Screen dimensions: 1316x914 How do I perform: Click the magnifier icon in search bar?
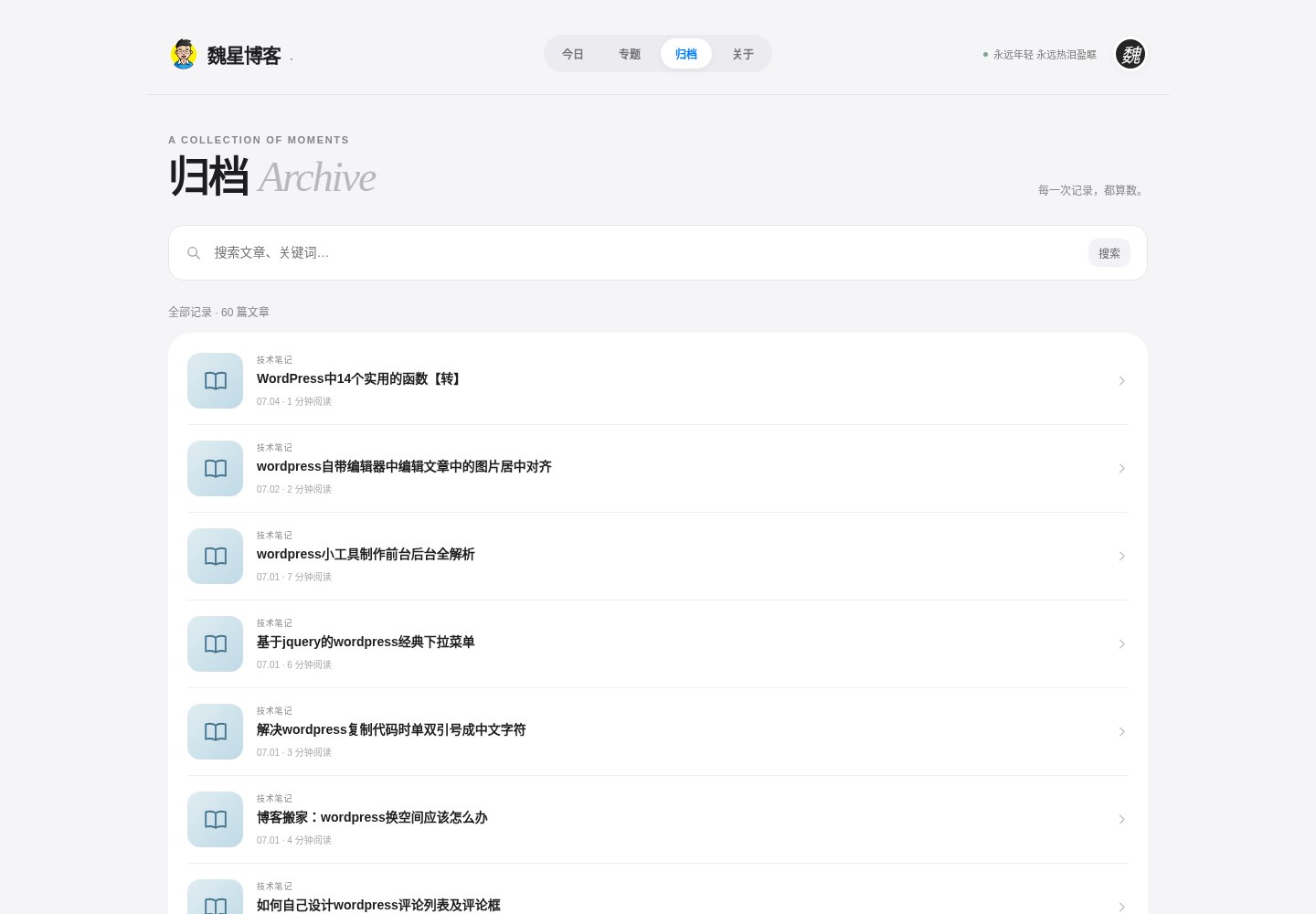[x=194, y=253]
